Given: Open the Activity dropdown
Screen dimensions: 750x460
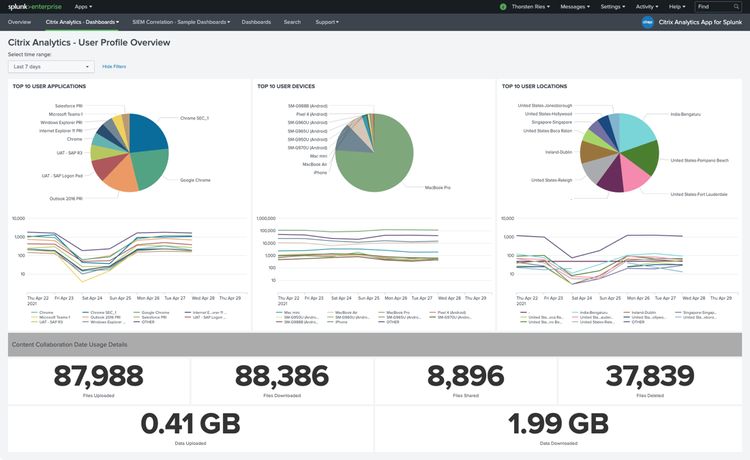Looking at the screenshot, I should pos(647,7).
